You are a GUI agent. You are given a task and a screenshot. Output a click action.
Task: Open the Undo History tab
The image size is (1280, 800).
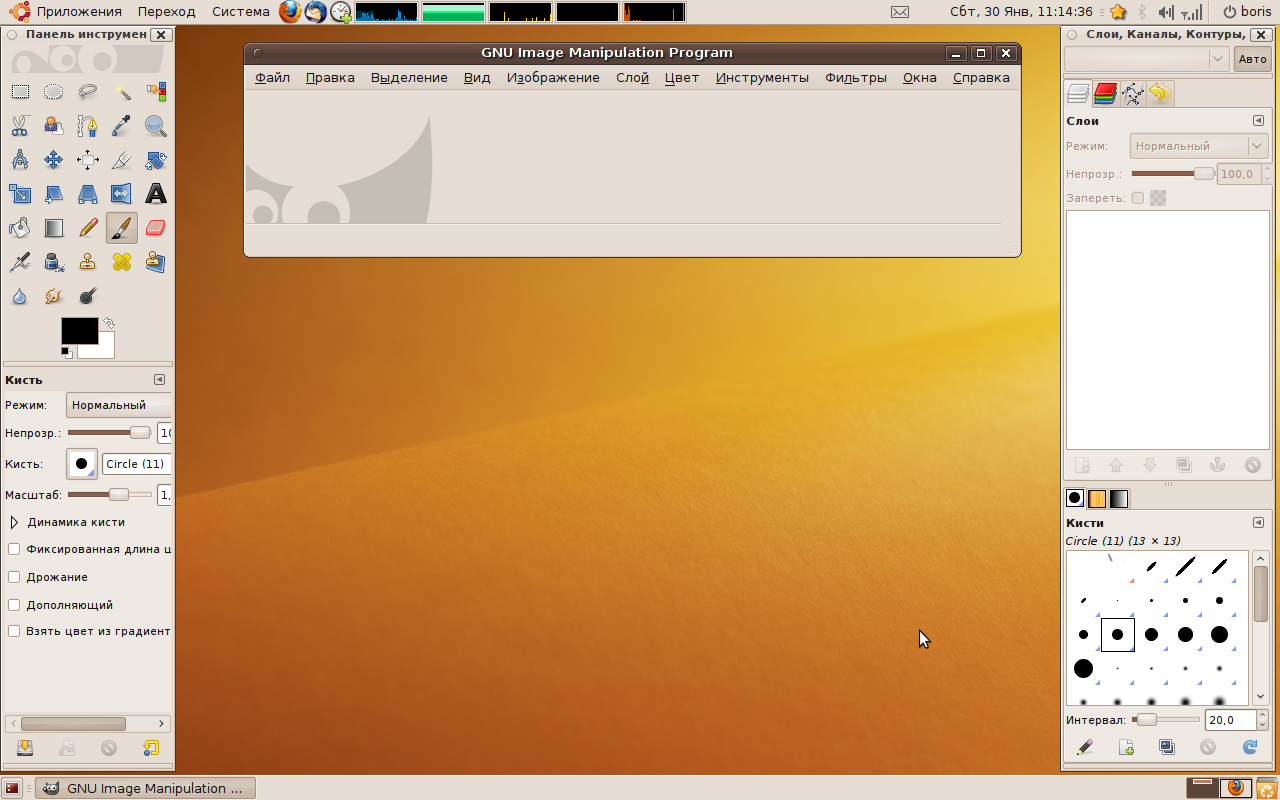[x=1159, y=94]
